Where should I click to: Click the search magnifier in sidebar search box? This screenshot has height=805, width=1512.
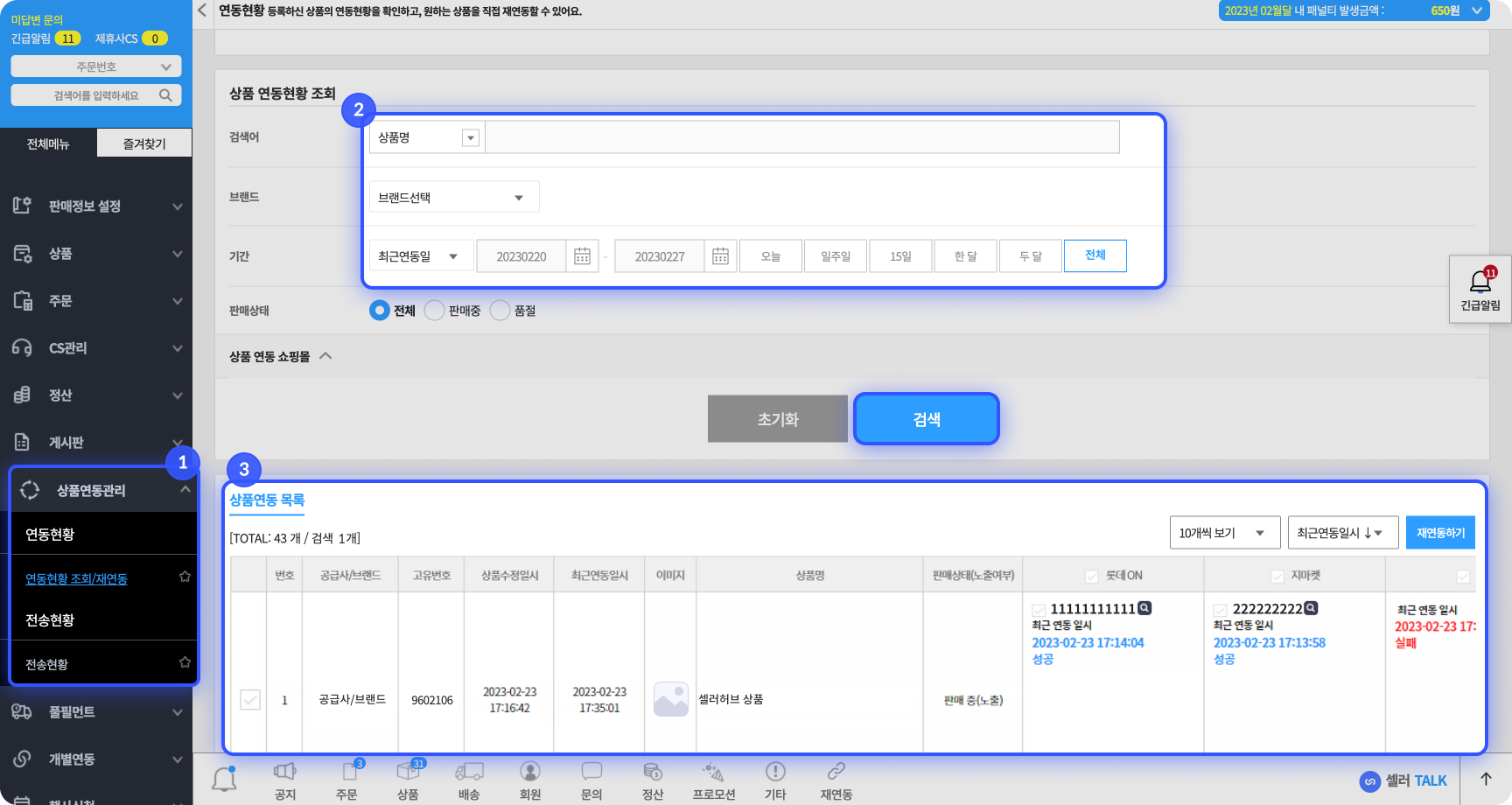pos(165,95)
